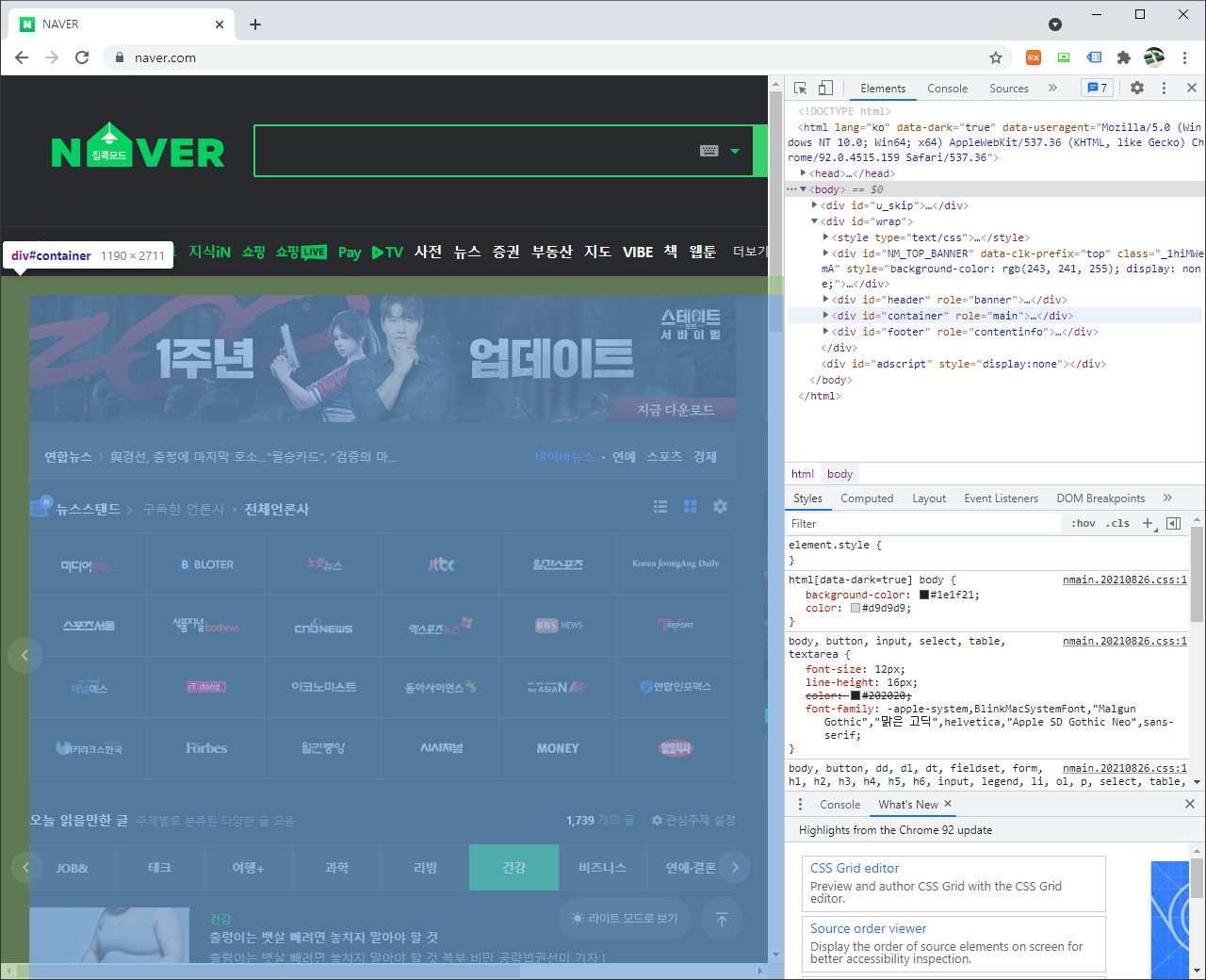
Task: Open the DevTools customize three-dot menu
Action: pos(1164,88)
